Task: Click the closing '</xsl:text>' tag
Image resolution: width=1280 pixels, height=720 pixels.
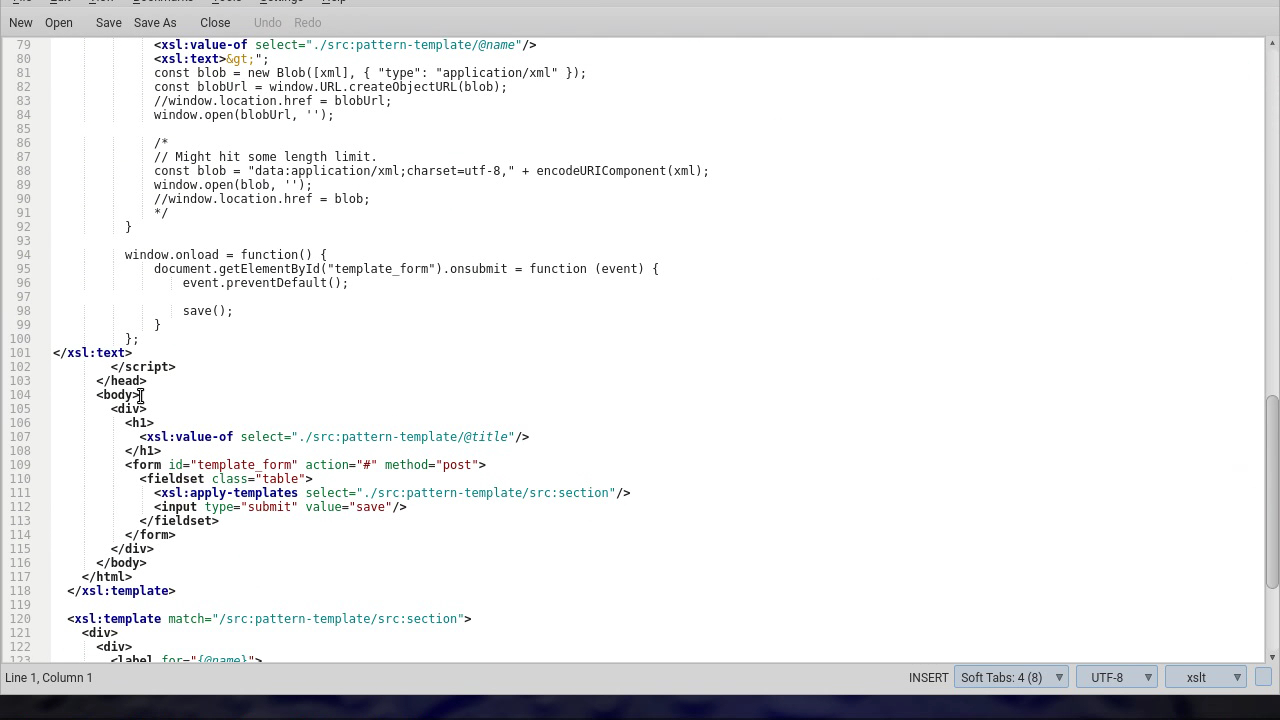Action: pos(92,353)
